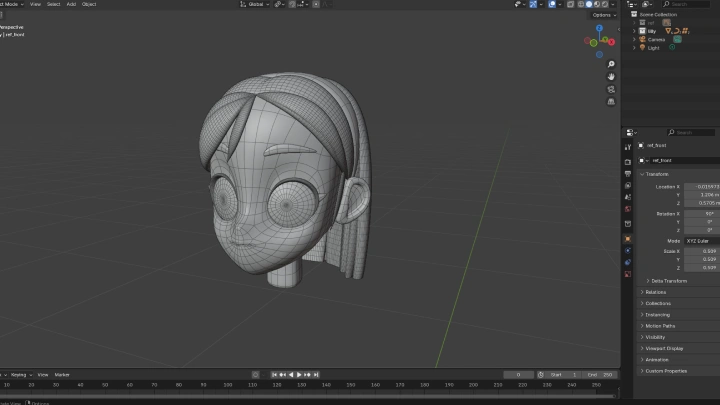Expand the Camera item in outliner

click(x=635, y=39)
